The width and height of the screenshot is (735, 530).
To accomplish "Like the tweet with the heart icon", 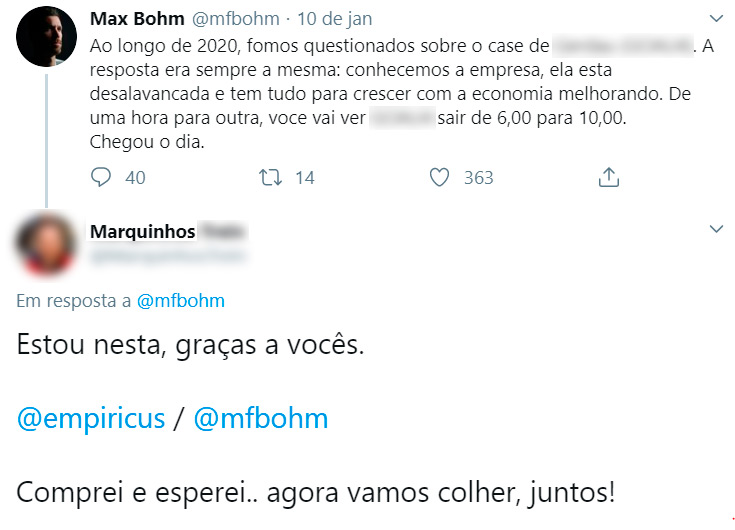I will (439, 177).
